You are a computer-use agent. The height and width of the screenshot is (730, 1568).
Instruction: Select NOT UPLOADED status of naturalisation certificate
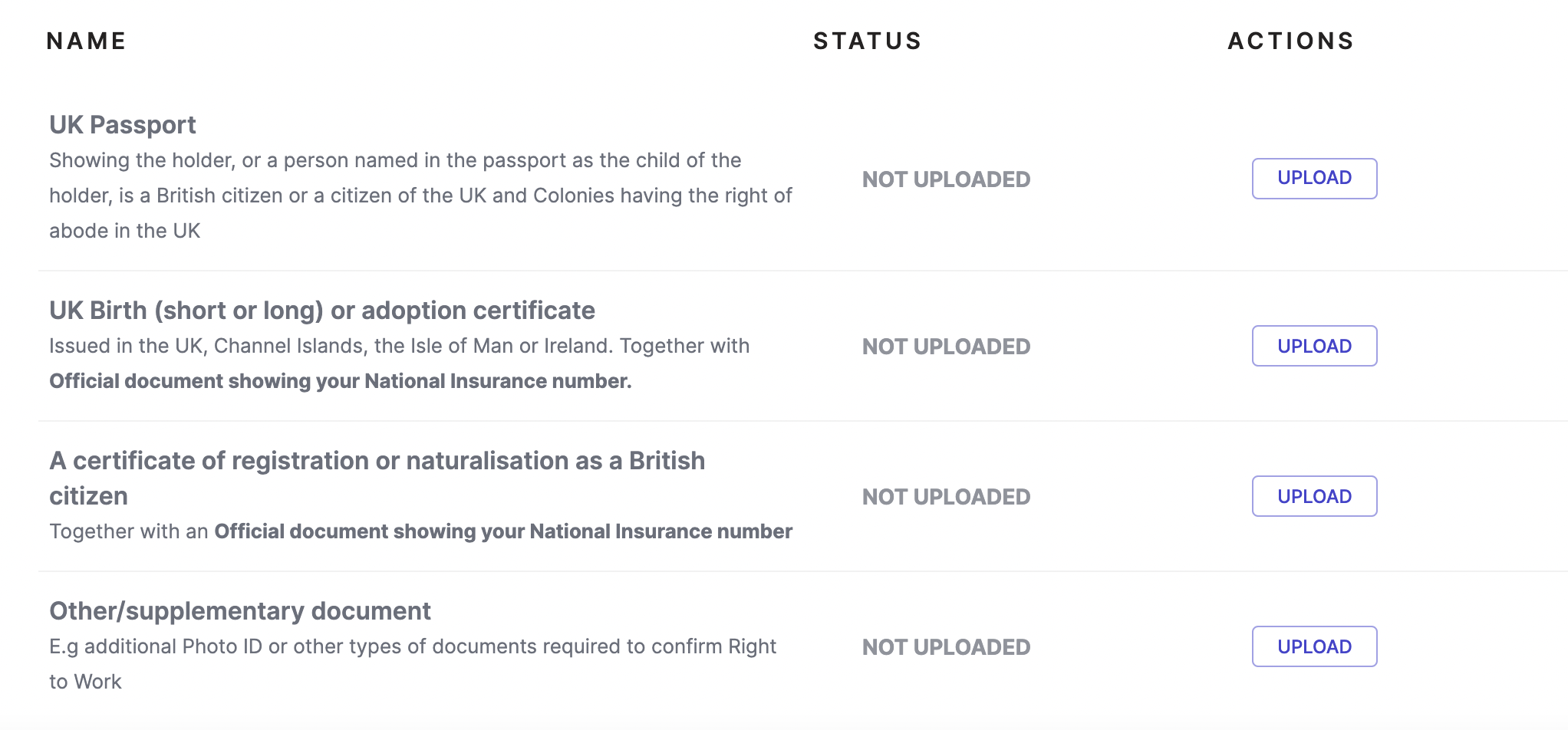pyautogui.click(x=946, y=497)
